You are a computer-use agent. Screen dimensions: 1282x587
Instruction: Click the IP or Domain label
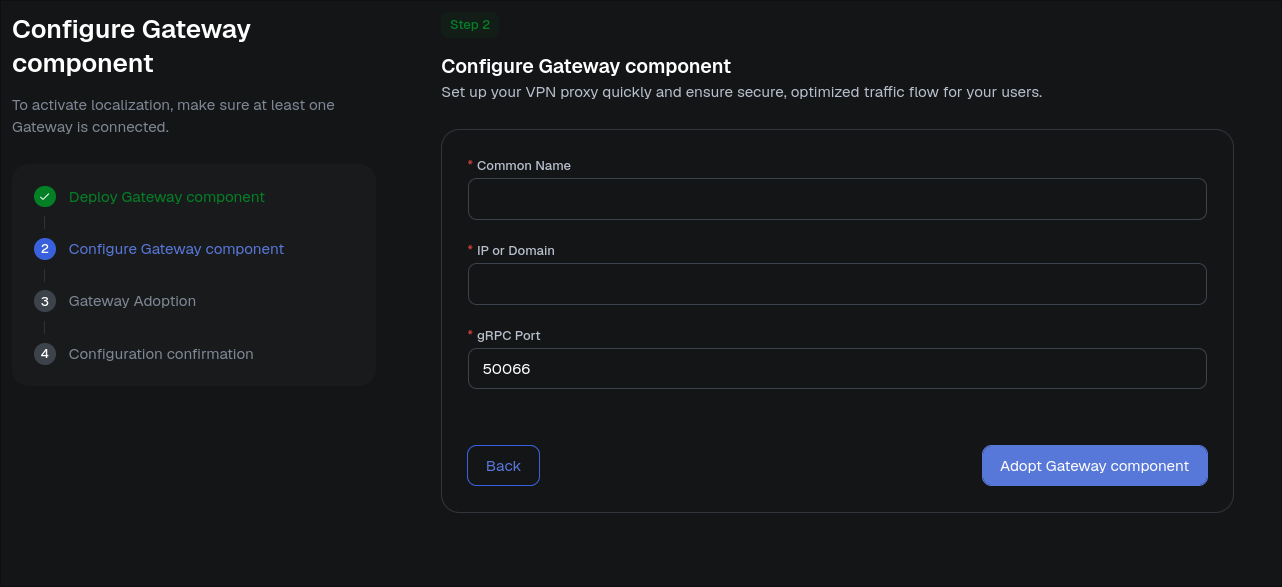click(516, 251)
